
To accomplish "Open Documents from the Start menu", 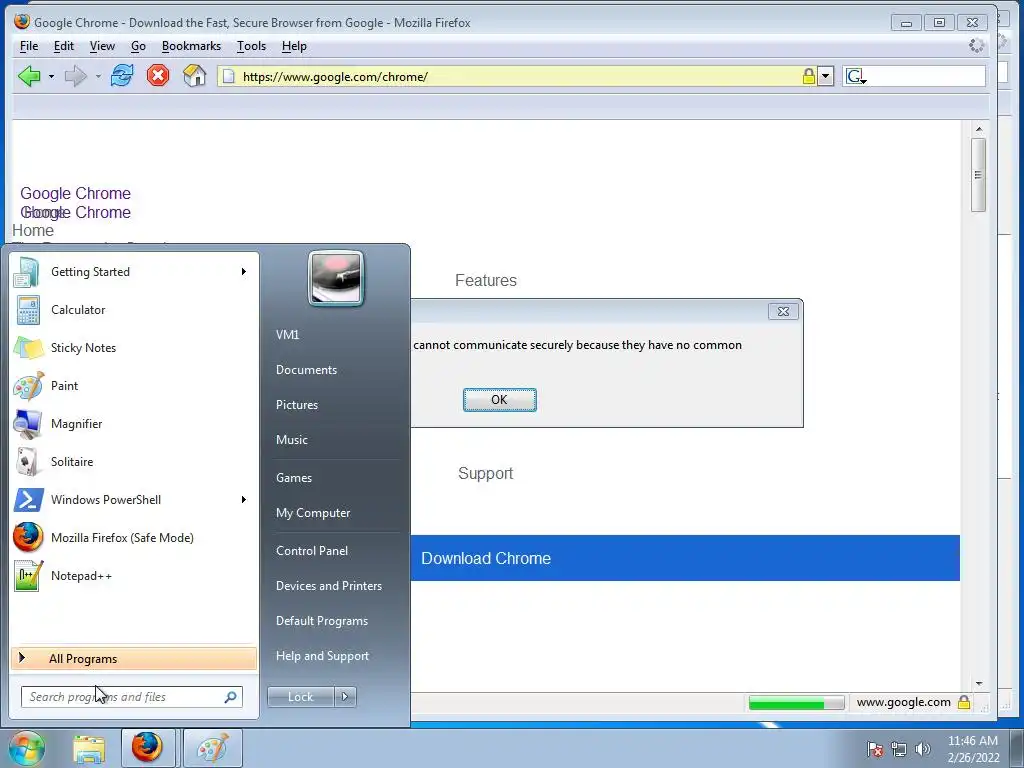I will pyautogui.click(x=306, y=370).
